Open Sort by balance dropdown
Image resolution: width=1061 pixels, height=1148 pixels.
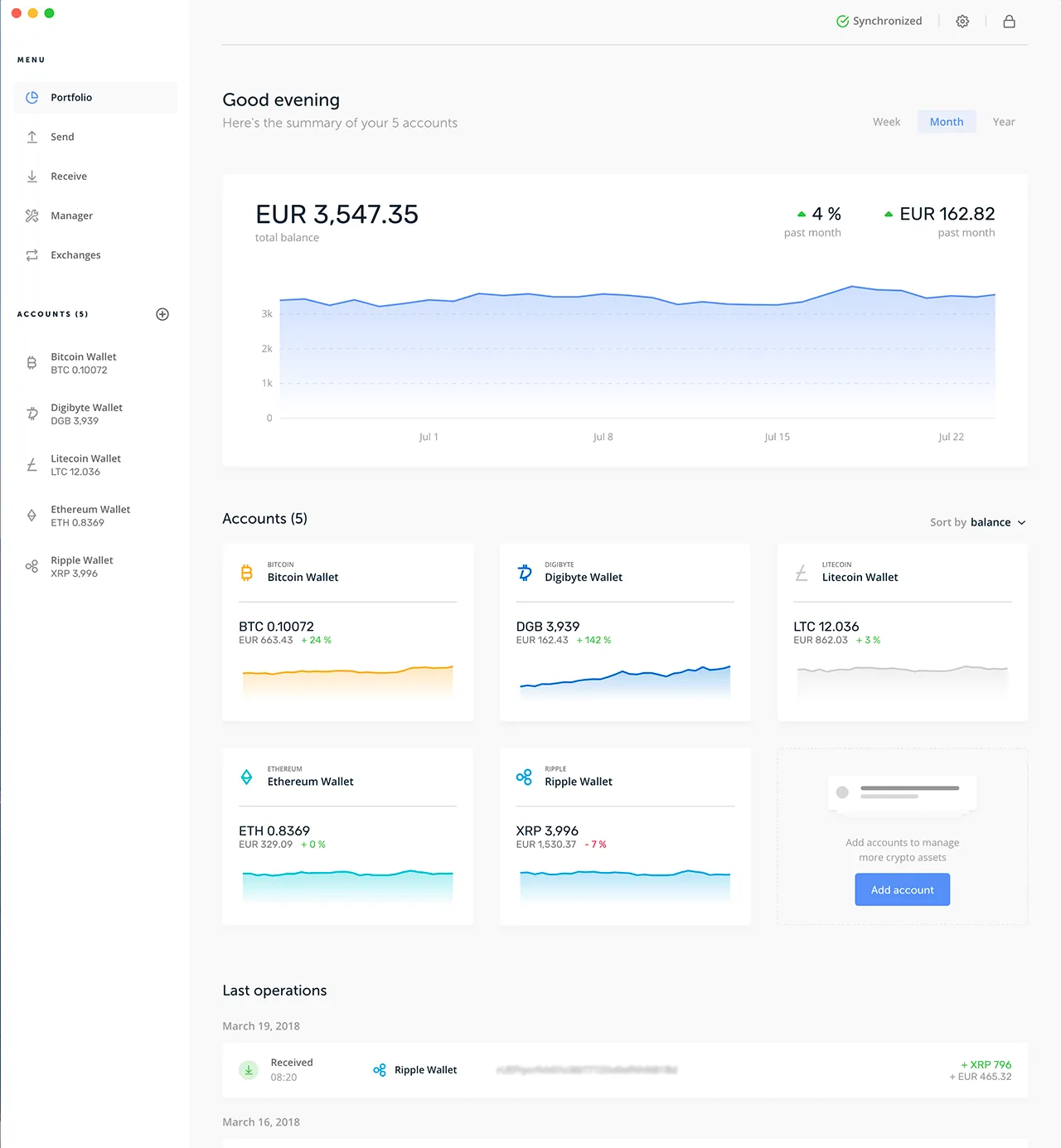[978, 522]
